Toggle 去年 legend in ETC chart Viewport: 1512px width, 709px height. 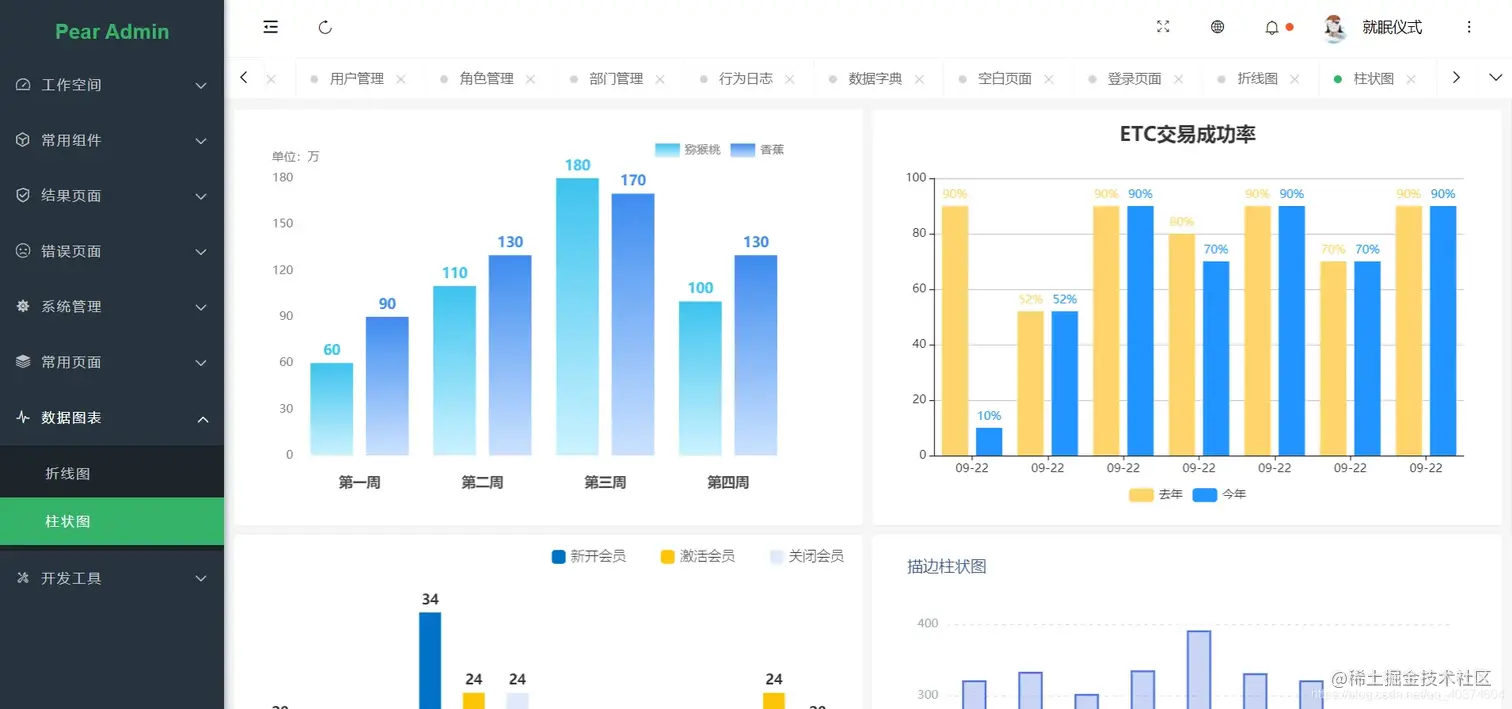(1156, 494)
